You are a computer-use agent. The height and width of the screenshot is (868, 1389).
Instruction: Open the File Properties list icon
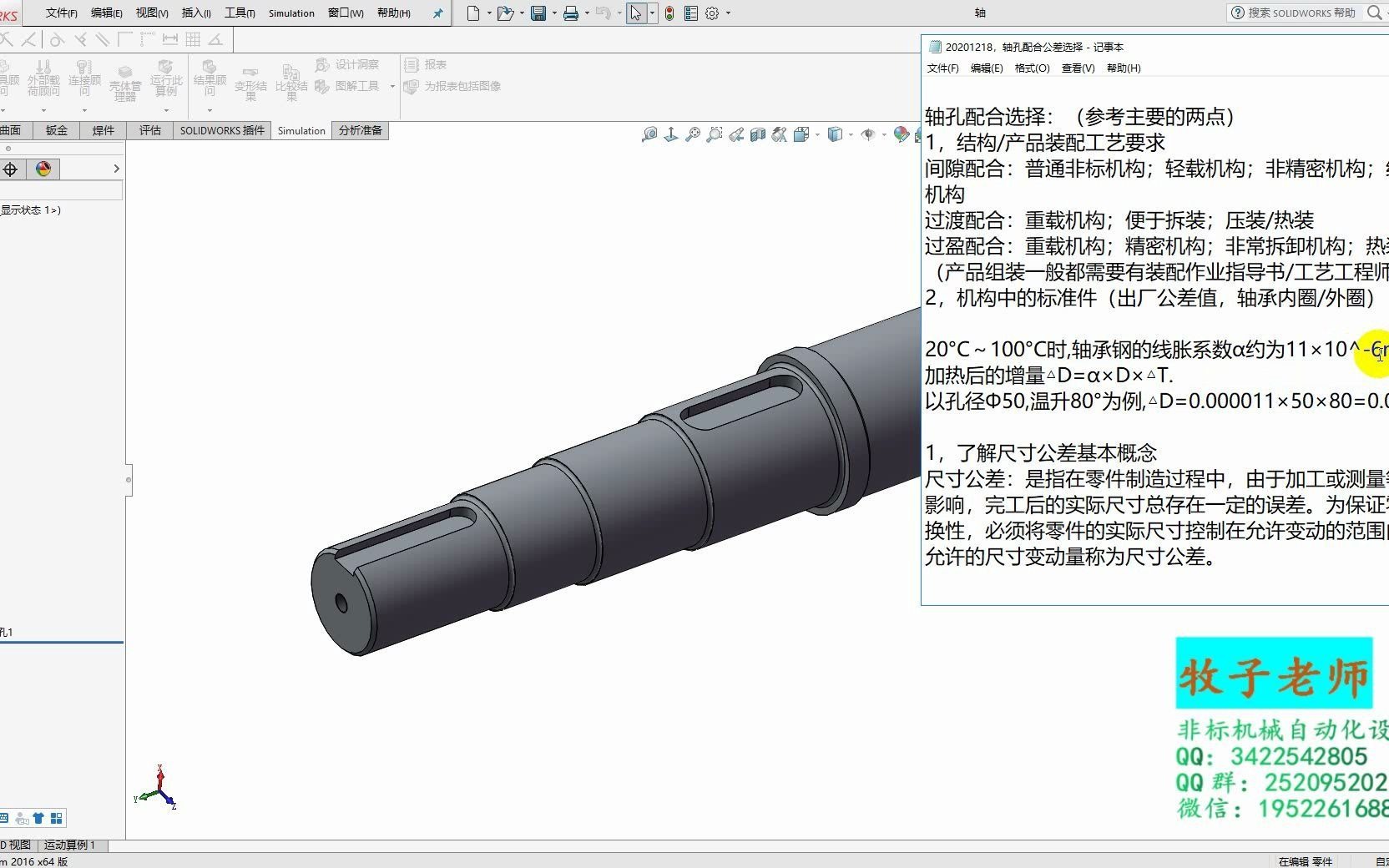(x=690, y=13)
